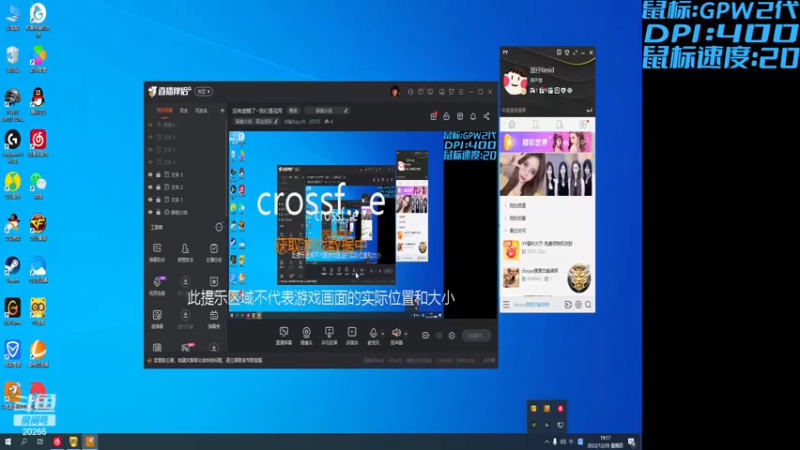Open the doupo channel entry in YY
The width and height of the screenshot is (800, 450).
pos(547,277)
